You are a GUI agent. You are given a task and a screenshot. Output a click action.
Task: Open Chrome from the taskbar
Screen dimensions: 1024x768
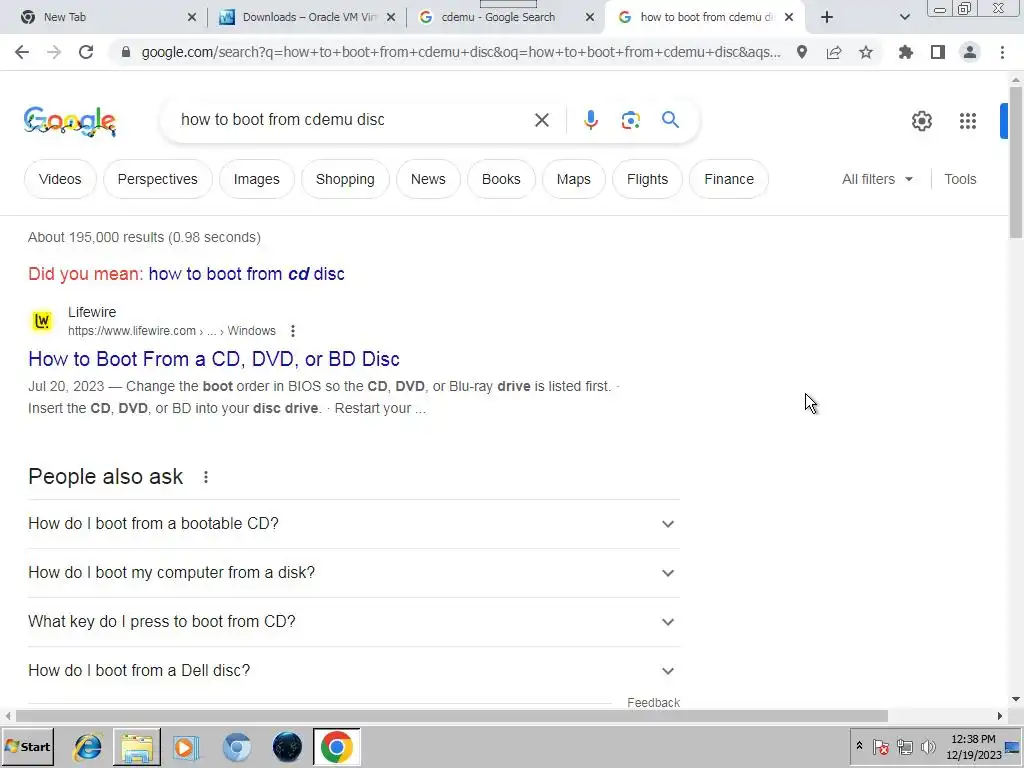(336, 747)
